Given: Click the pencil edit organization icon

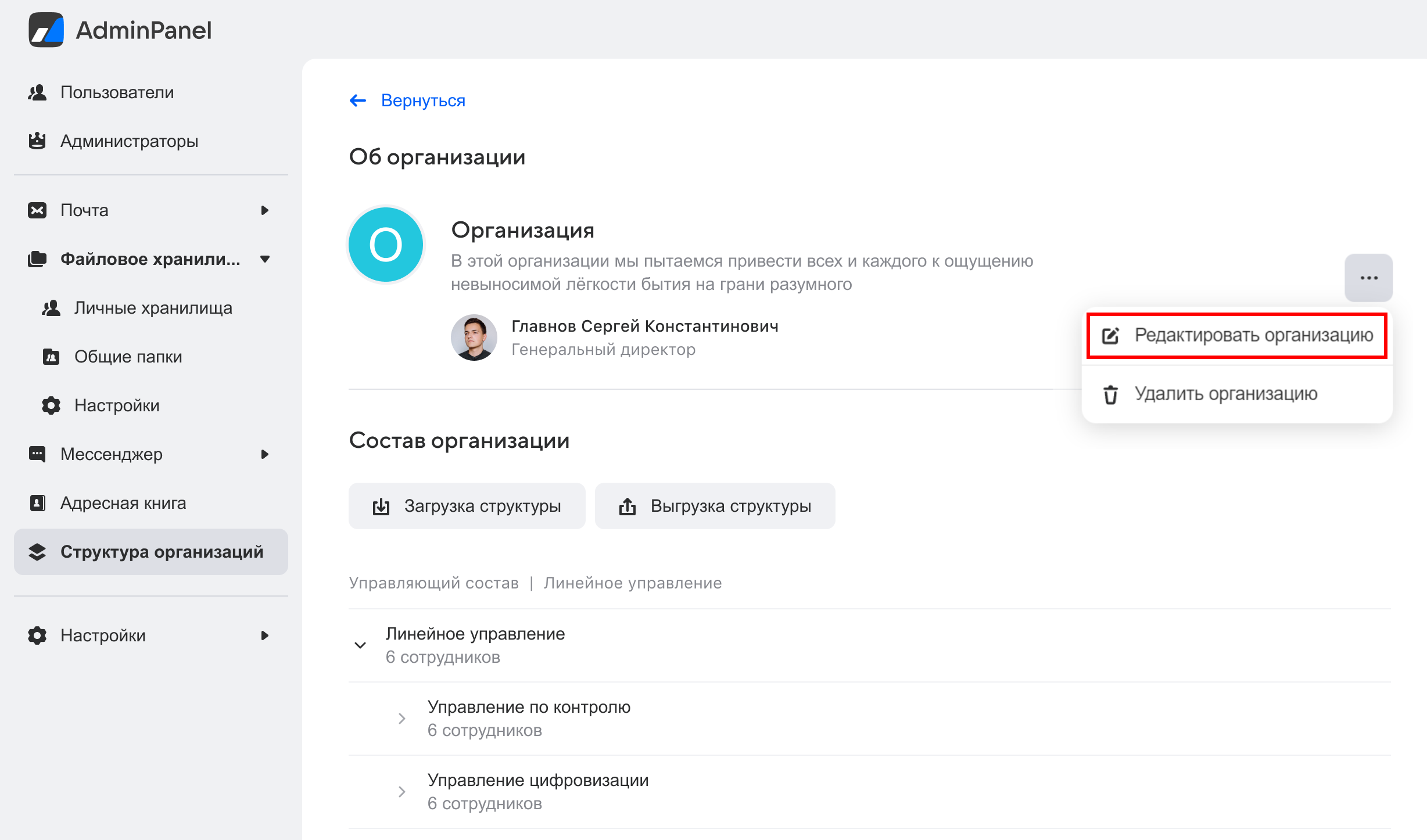Looking at the screenshot, I should pos(1110,336).
